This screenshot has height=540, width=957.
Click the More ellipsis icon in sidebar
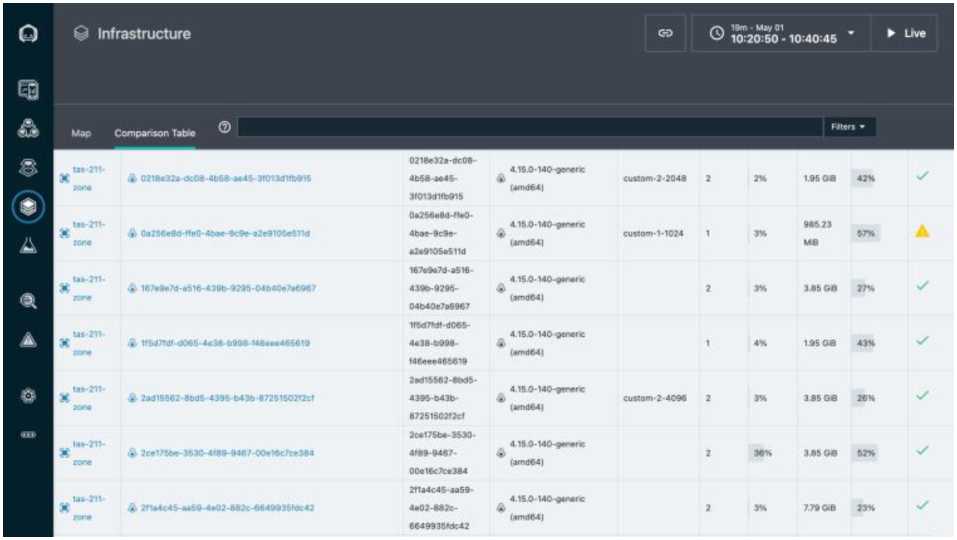pyautogui.click(x=29, y=435)
